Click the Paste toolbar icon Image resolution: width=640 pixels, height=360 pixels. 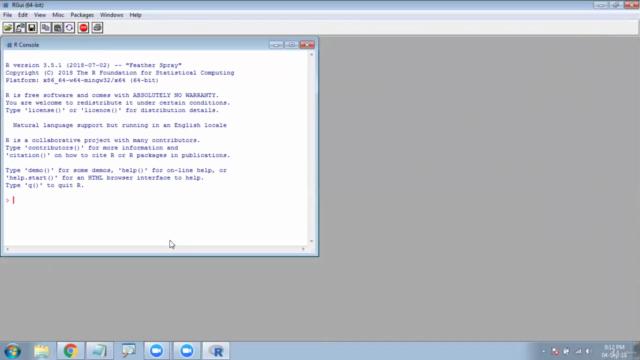(57, 28)
